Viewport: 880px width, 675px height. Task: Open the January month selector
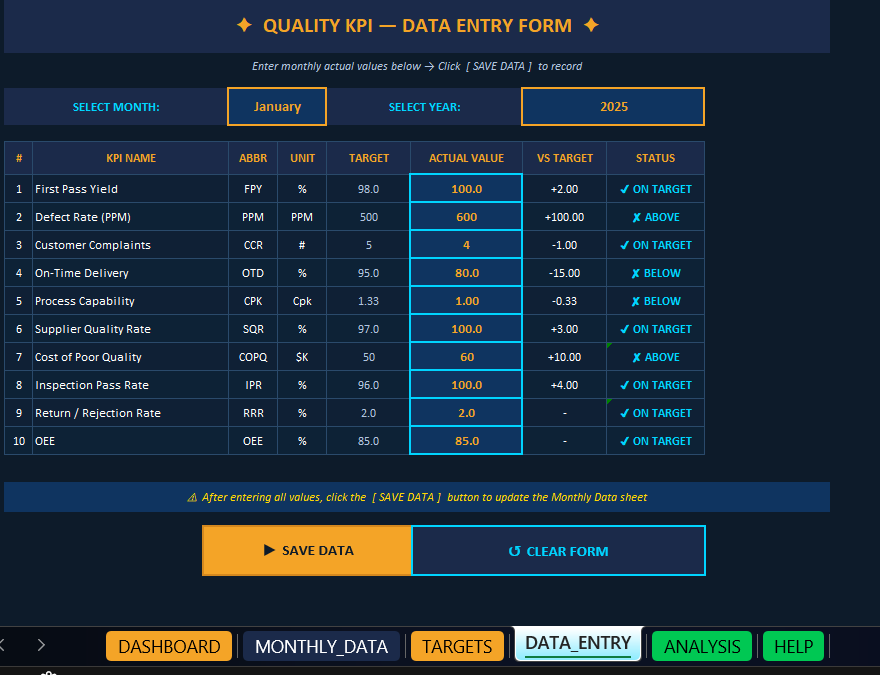276,106
